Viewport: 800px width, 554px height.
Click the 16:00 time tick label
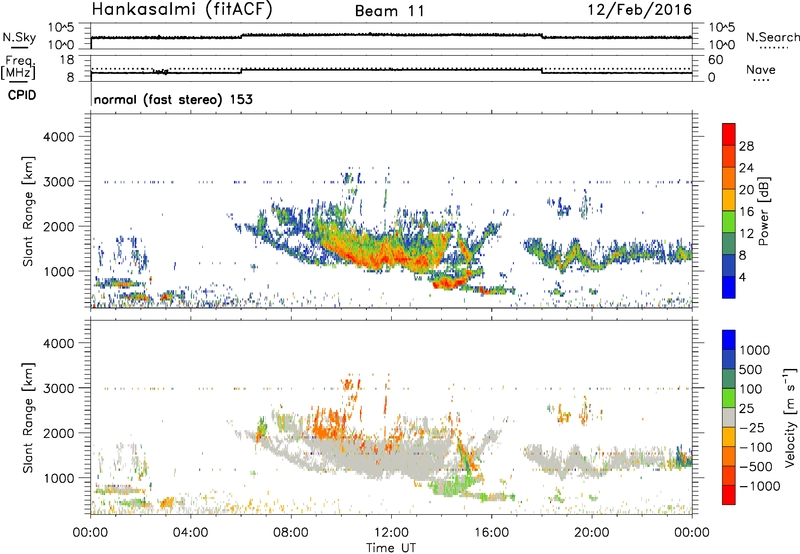491,533
